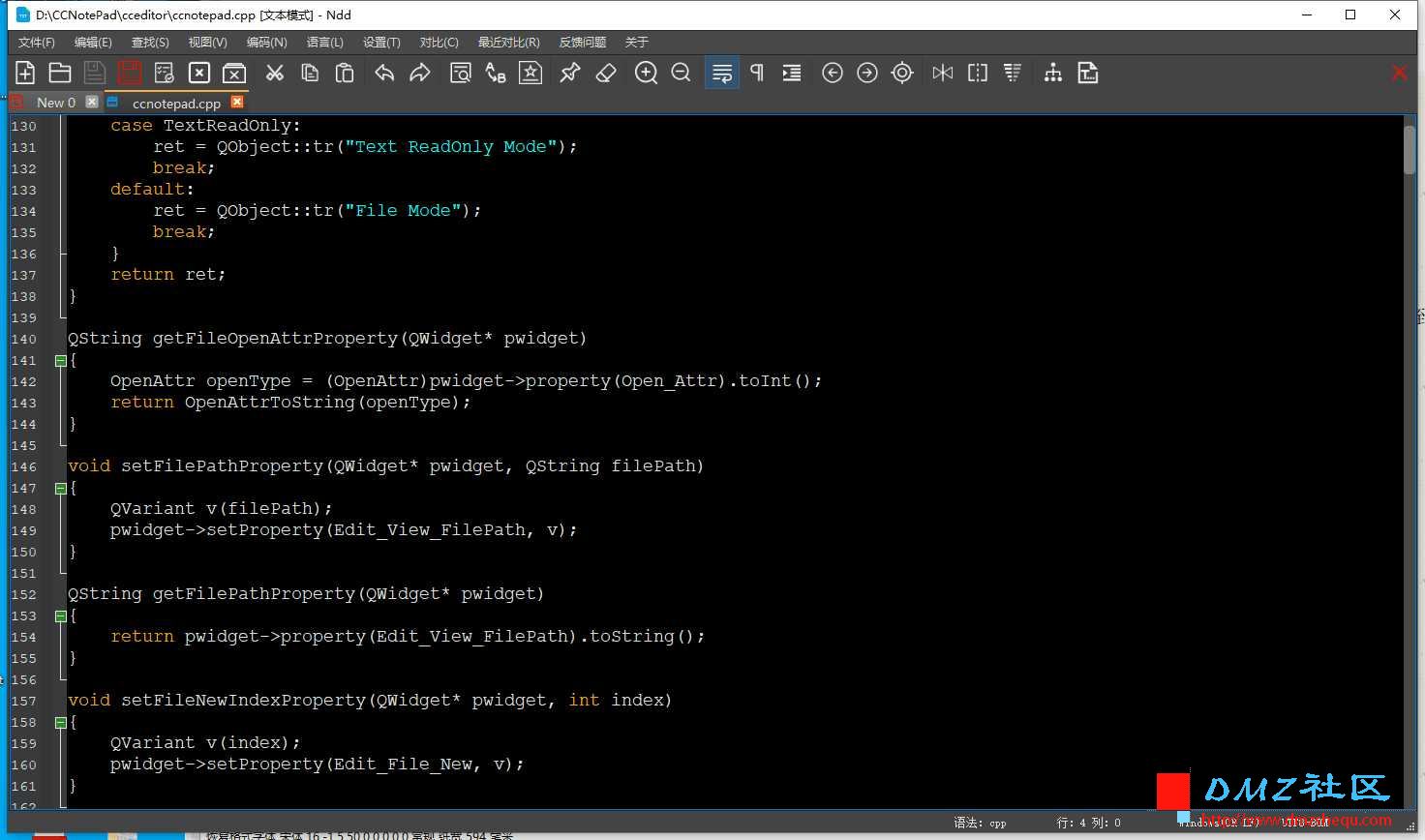Collapse fold at line 147
The image size is (1425, 840).
61,488
